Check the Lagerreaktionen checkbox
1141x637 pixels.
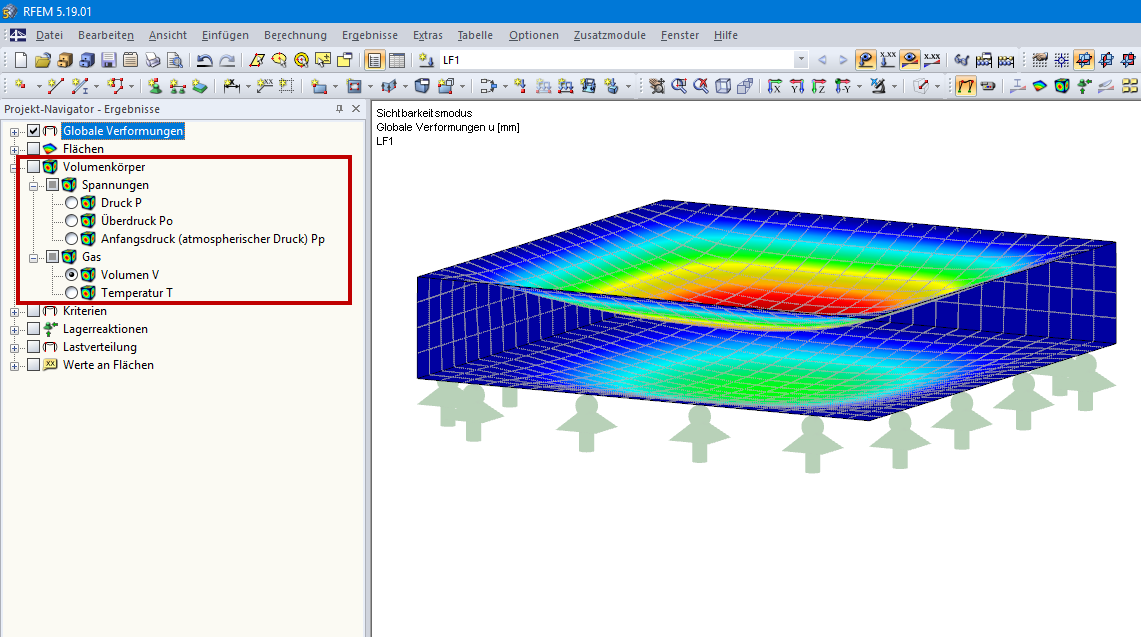(33, 329)
